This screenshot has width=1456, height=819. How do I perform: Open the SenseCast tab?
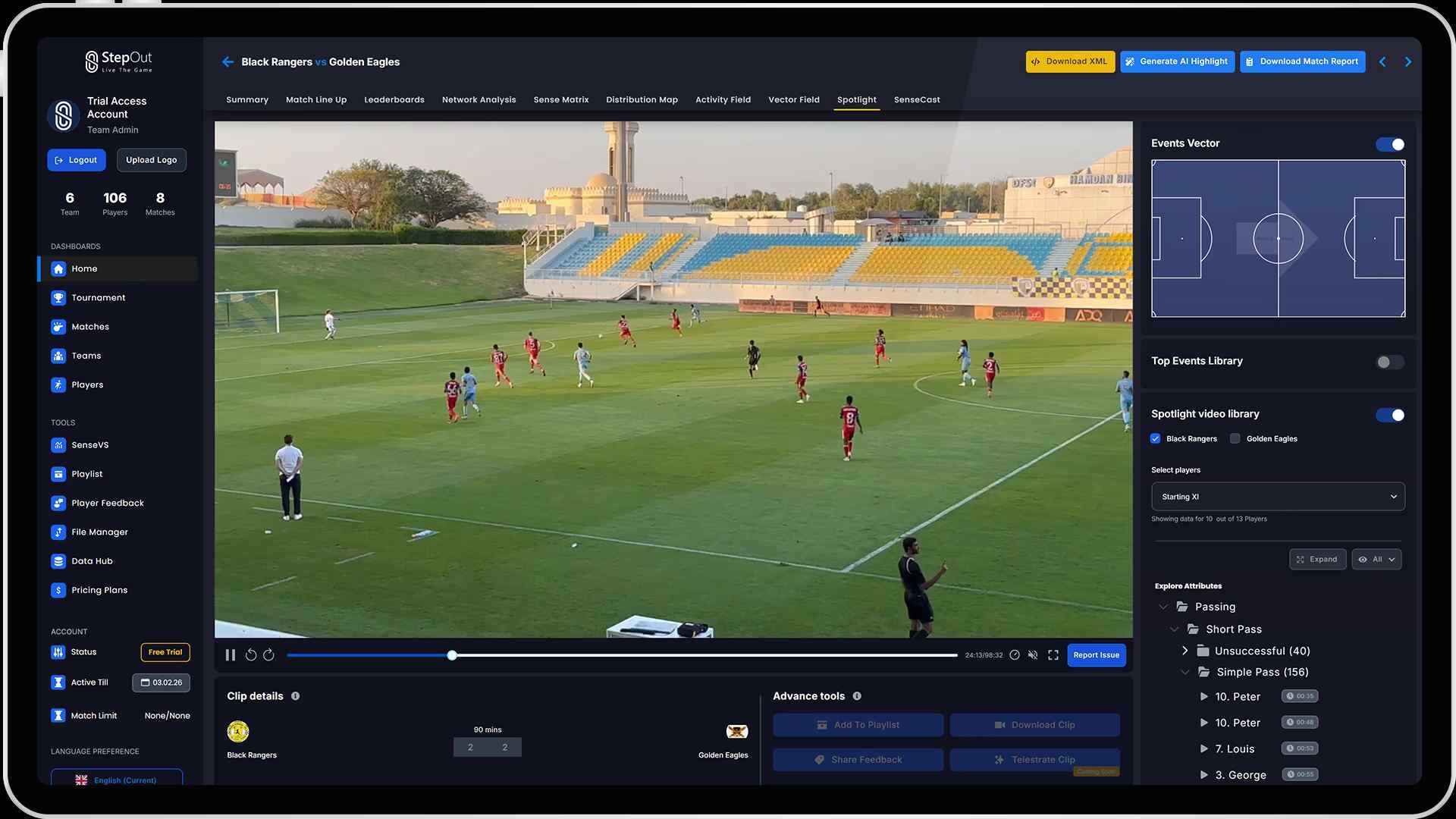pos(917,100)
